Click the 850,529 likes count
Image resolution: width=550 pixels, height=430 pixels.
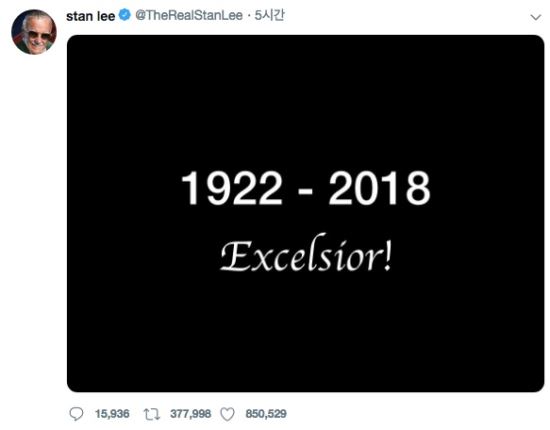(266, 414)
